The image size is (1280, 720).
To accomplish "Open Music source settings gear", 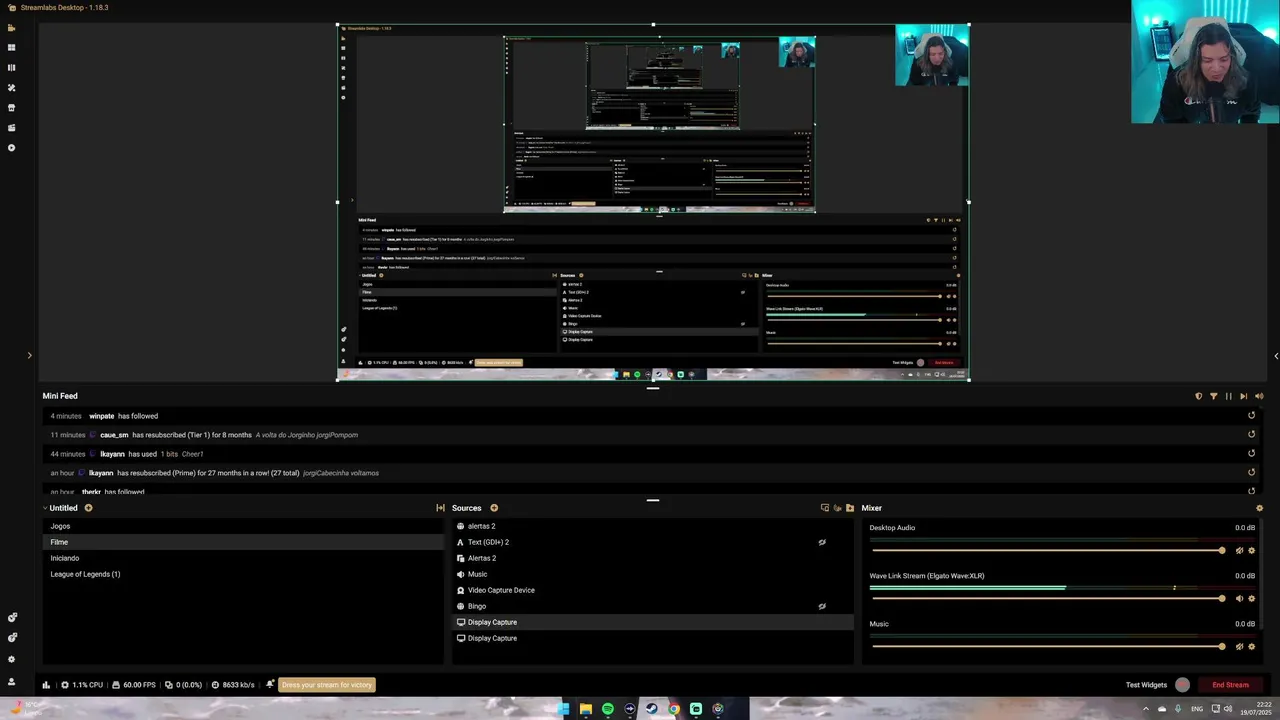I will pos(1251,647).
